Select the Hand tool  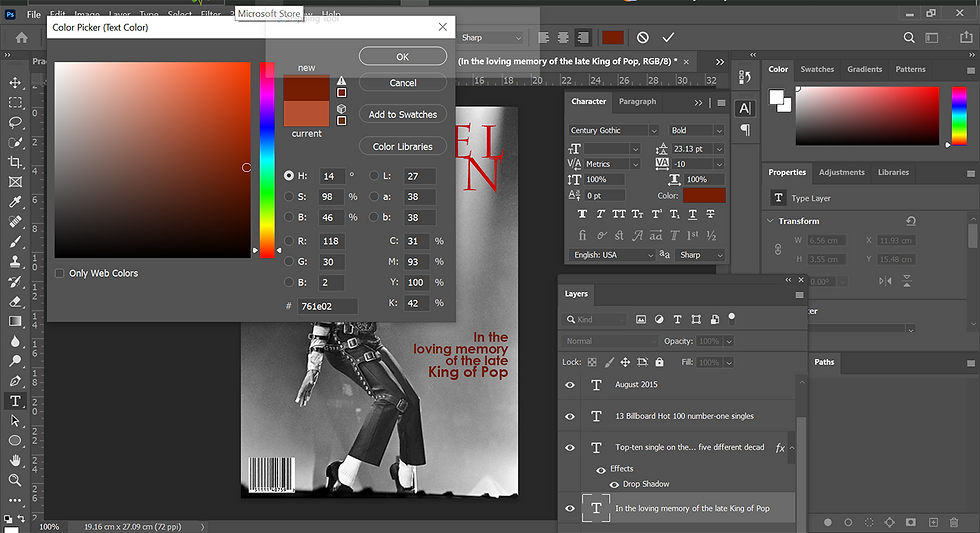(x=15, y=460)
